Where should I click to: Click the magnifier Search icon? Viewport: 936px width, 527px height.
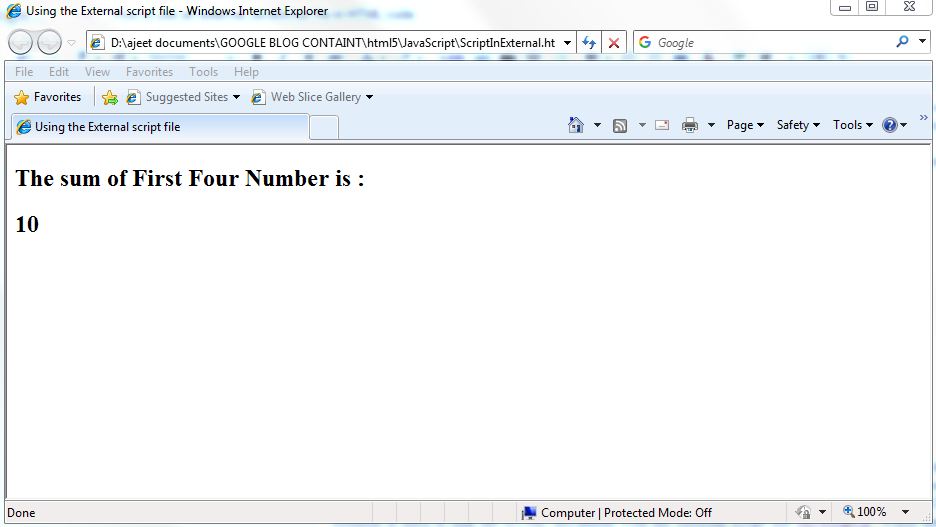pyautogui.click(x=902, y=42)
